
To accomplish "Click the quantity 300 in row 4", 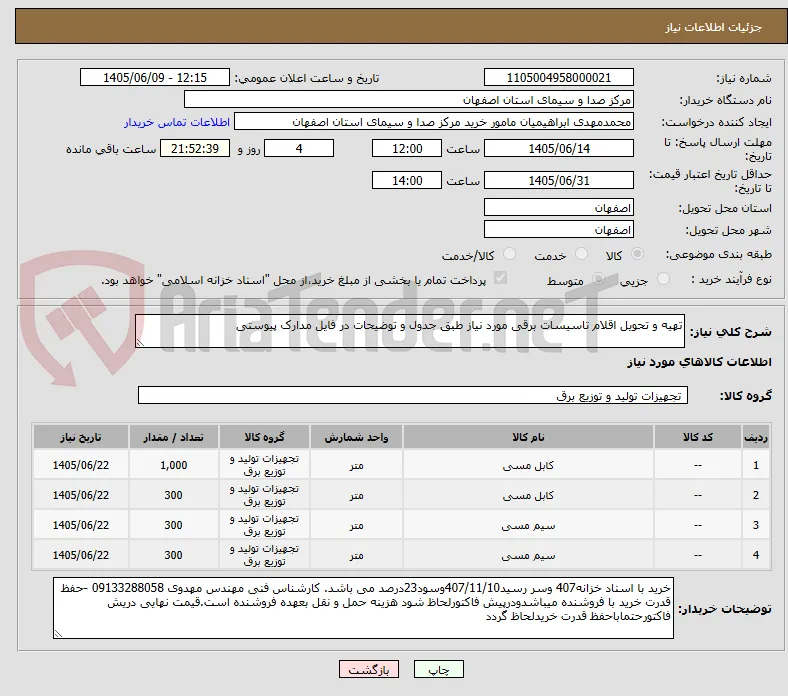I will [173, 555].
